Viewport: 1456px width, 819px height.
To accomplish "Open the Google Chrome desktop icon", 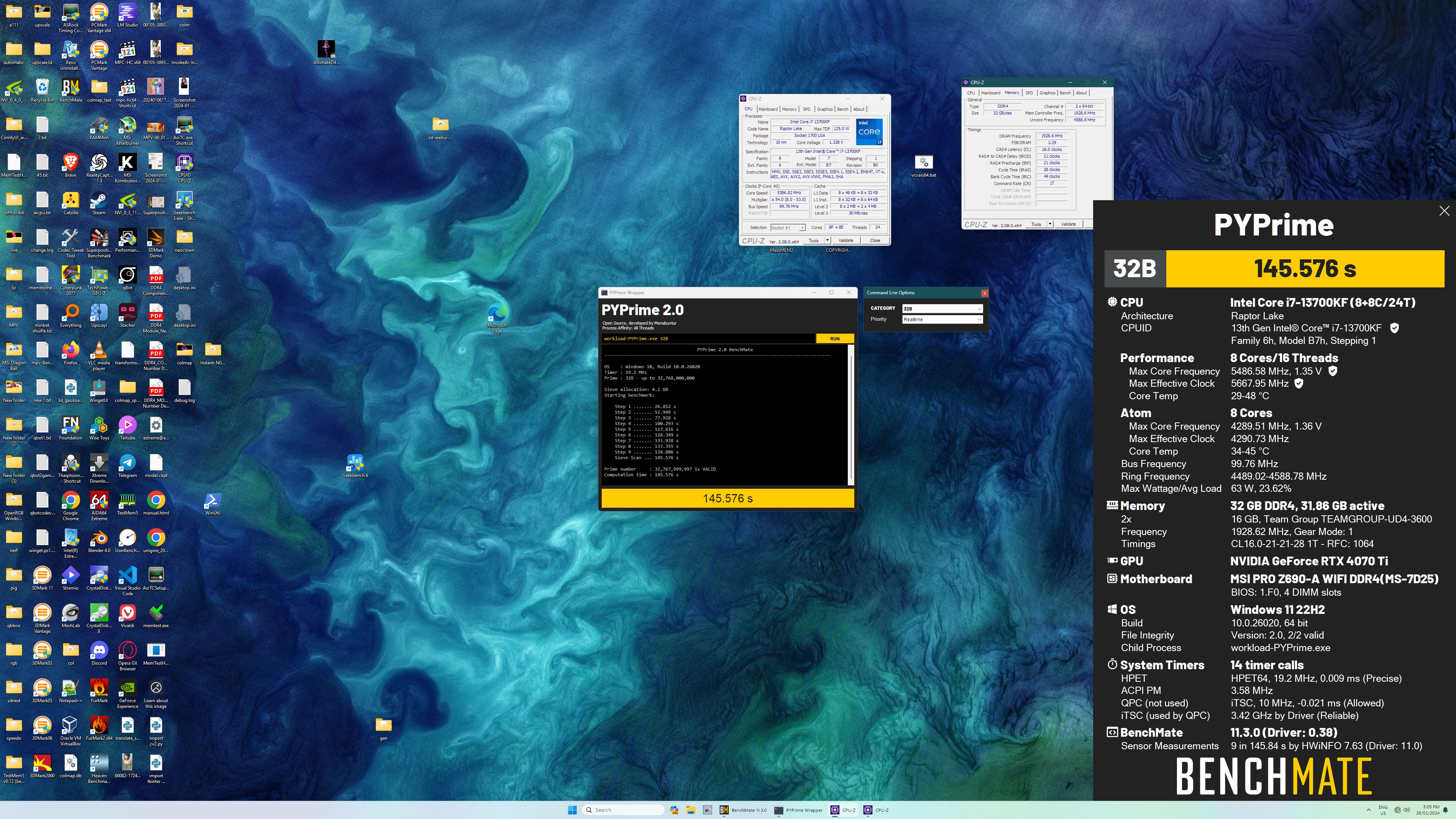I will (71, 506).
